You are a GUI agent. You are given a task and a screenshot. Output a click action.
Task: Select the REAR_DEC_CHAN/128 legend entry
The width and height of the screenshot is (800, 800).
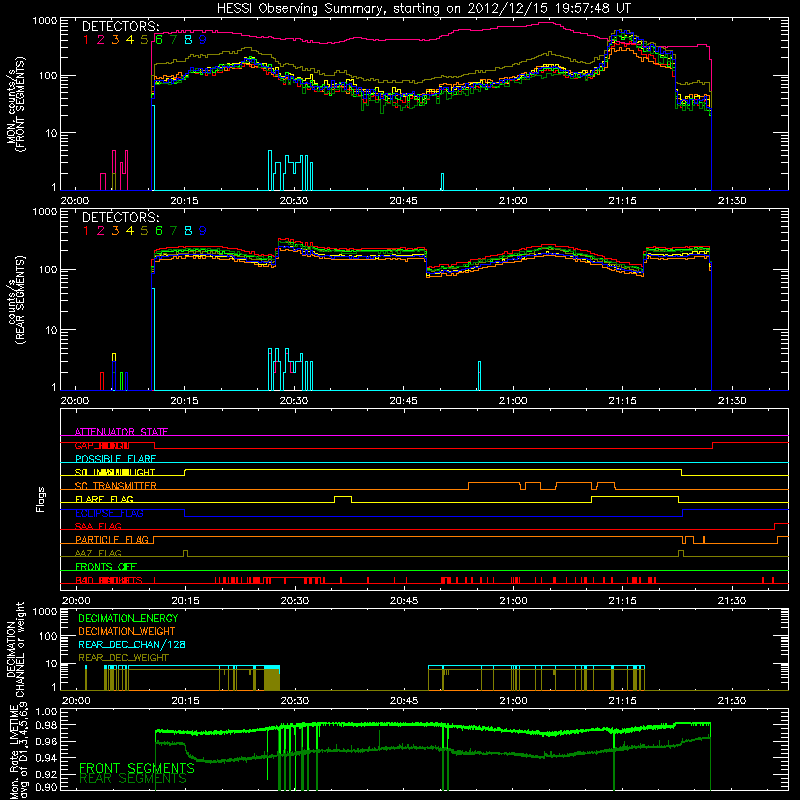point(132,644)
